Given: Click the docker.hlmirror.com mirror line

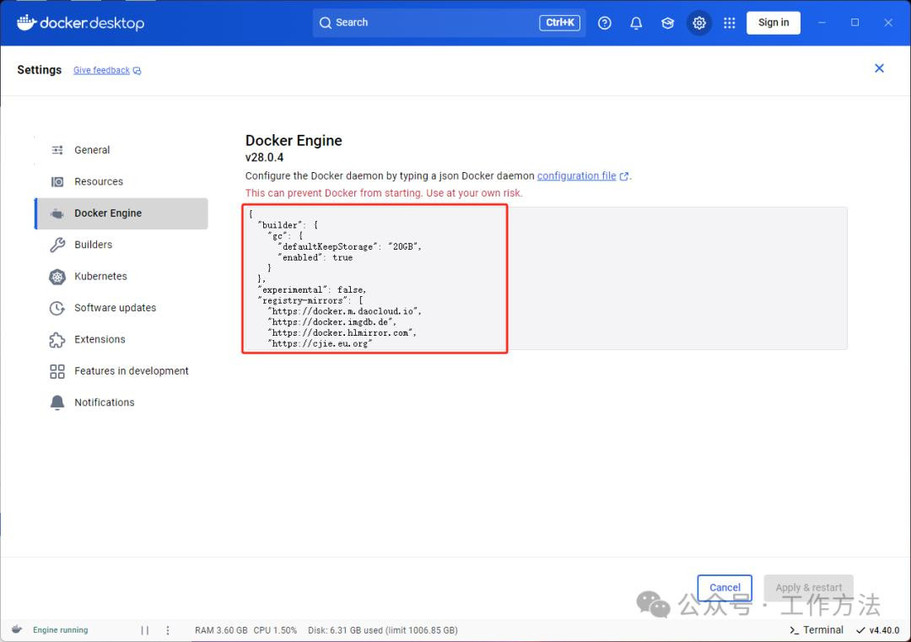Looking at the screenshot, I should click(342, 333).
